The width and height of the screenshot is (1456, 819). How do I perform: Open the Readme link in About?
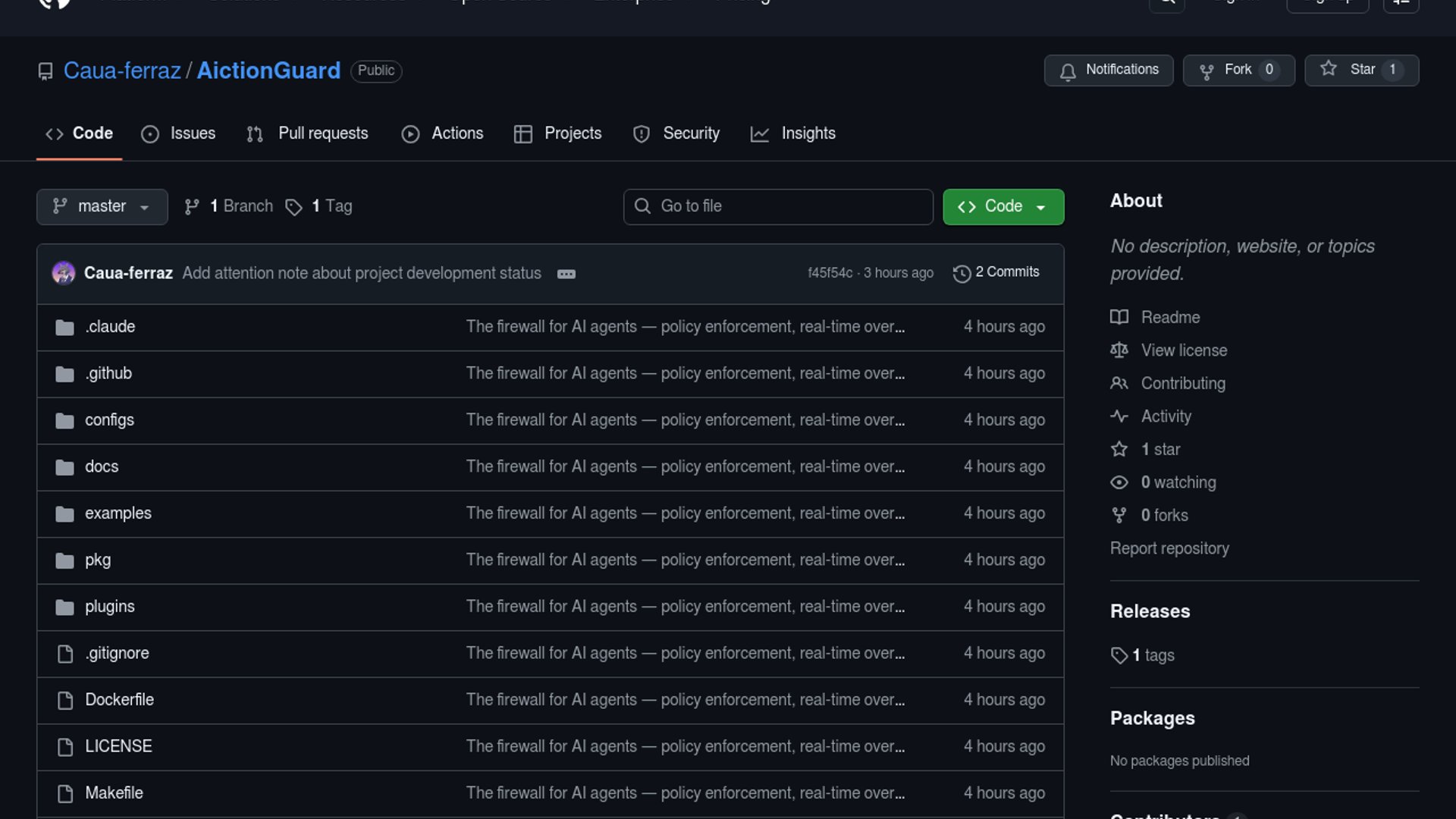[x=1169, y=317]
